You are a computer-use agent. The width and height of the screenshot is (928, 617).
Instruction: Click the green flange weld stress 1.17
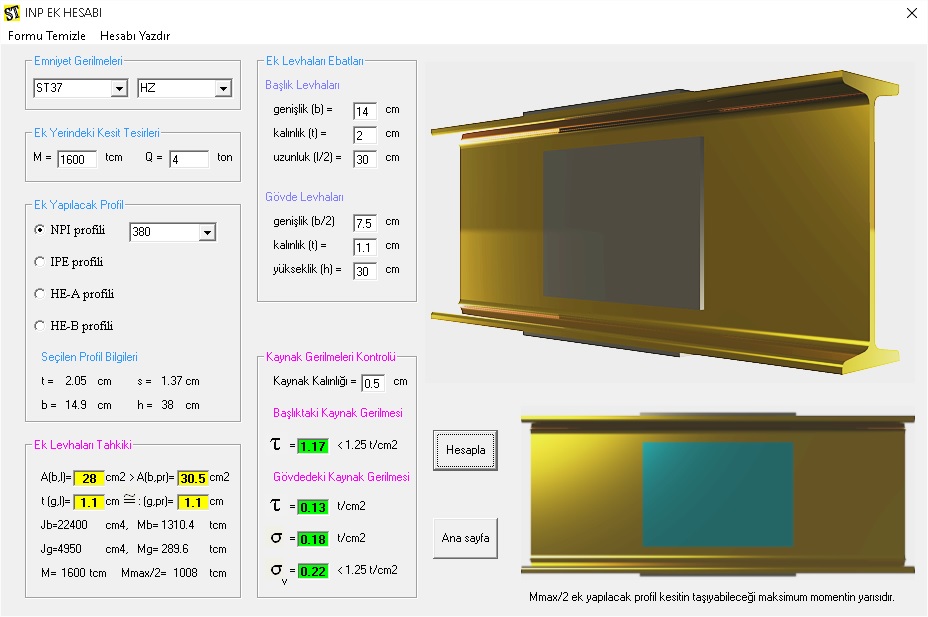312,446
